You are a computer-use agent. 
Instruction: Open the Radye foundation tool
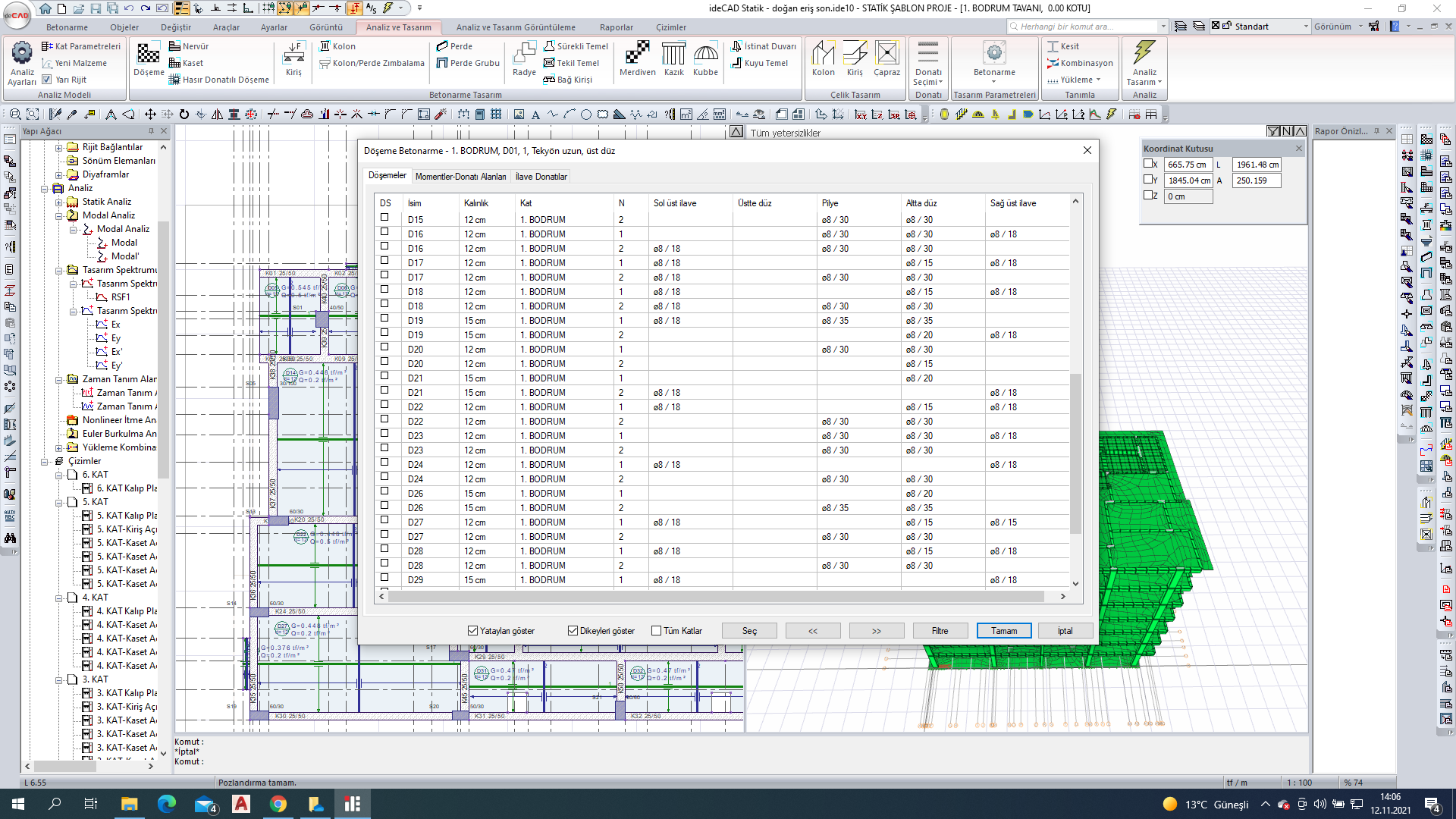[x=524, y=58]
